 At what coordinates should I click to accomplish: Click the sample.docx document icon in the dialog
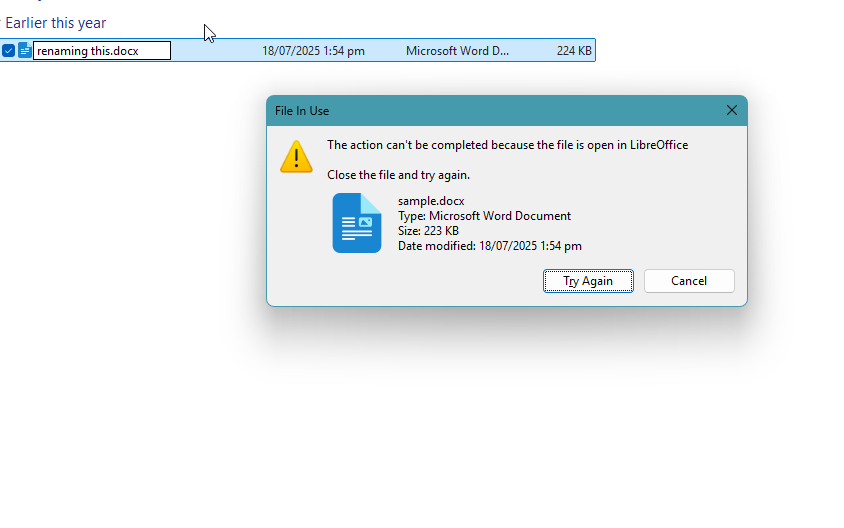point(357,223)
